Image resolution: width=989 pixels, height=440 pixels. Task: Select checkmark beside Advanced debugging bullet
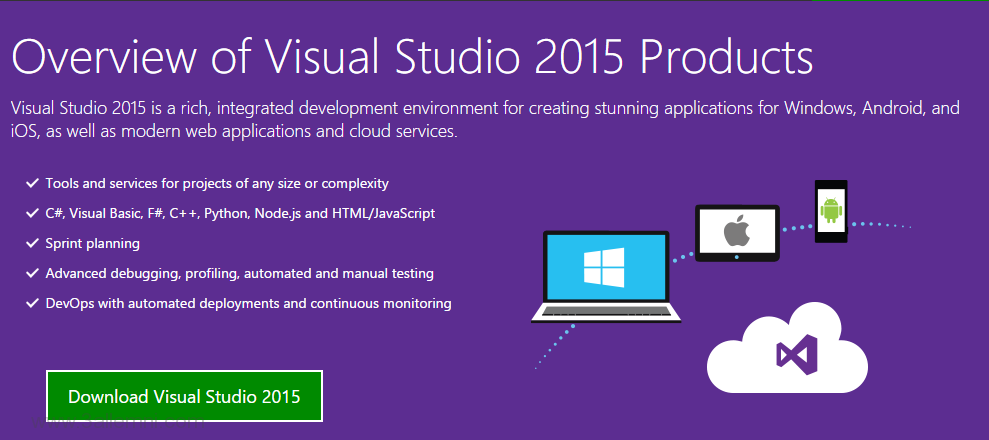32,273
